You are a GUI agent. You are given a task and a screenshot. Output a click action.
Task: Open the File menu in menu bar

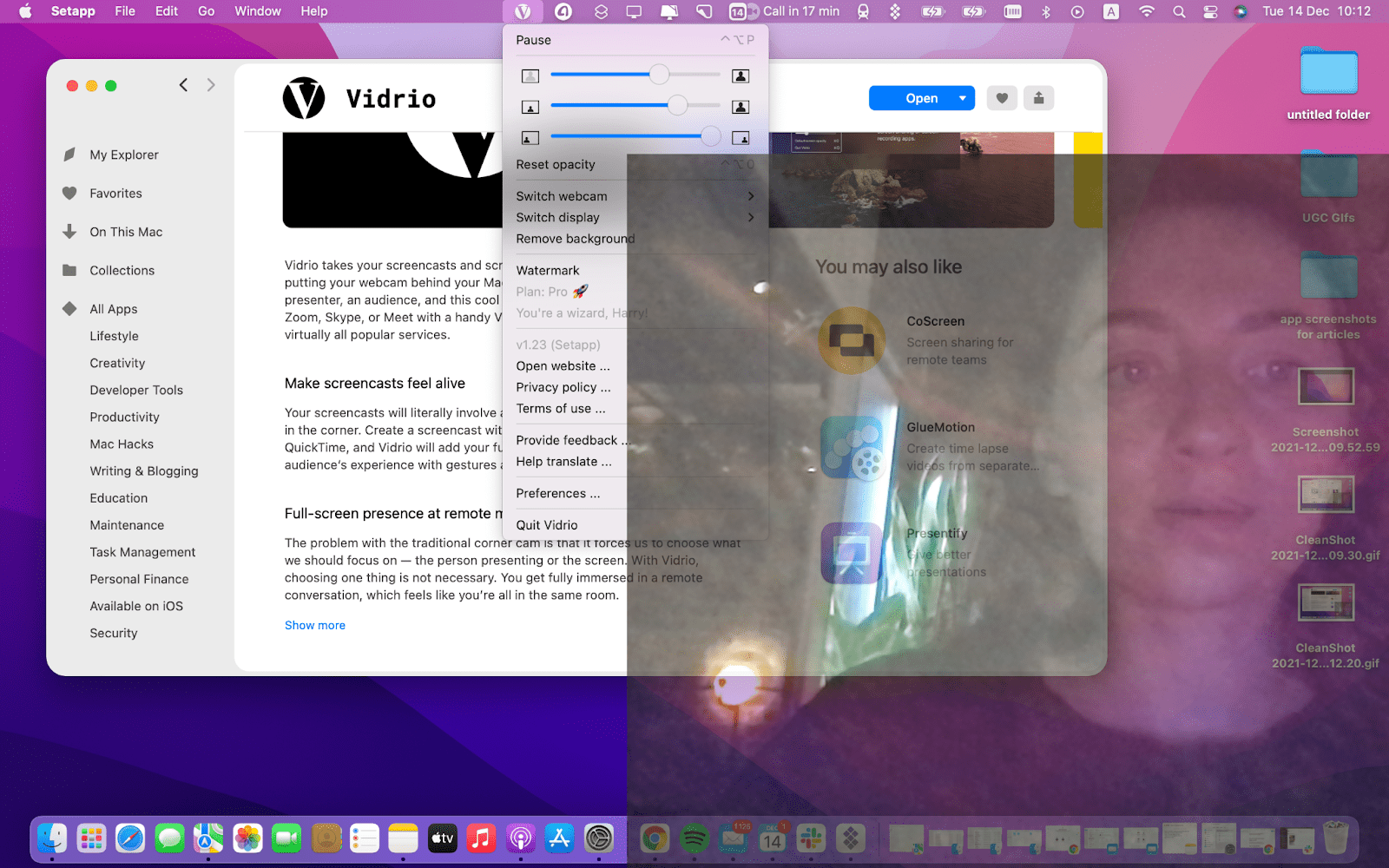click(x=125, y=11)
